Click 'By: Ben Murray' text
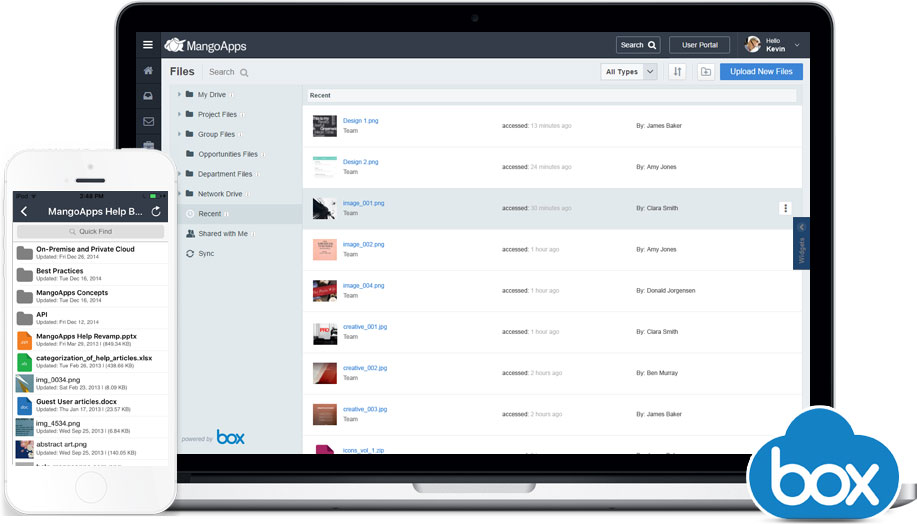The height and width of the screenshot is (524, 917). (657, 373)
